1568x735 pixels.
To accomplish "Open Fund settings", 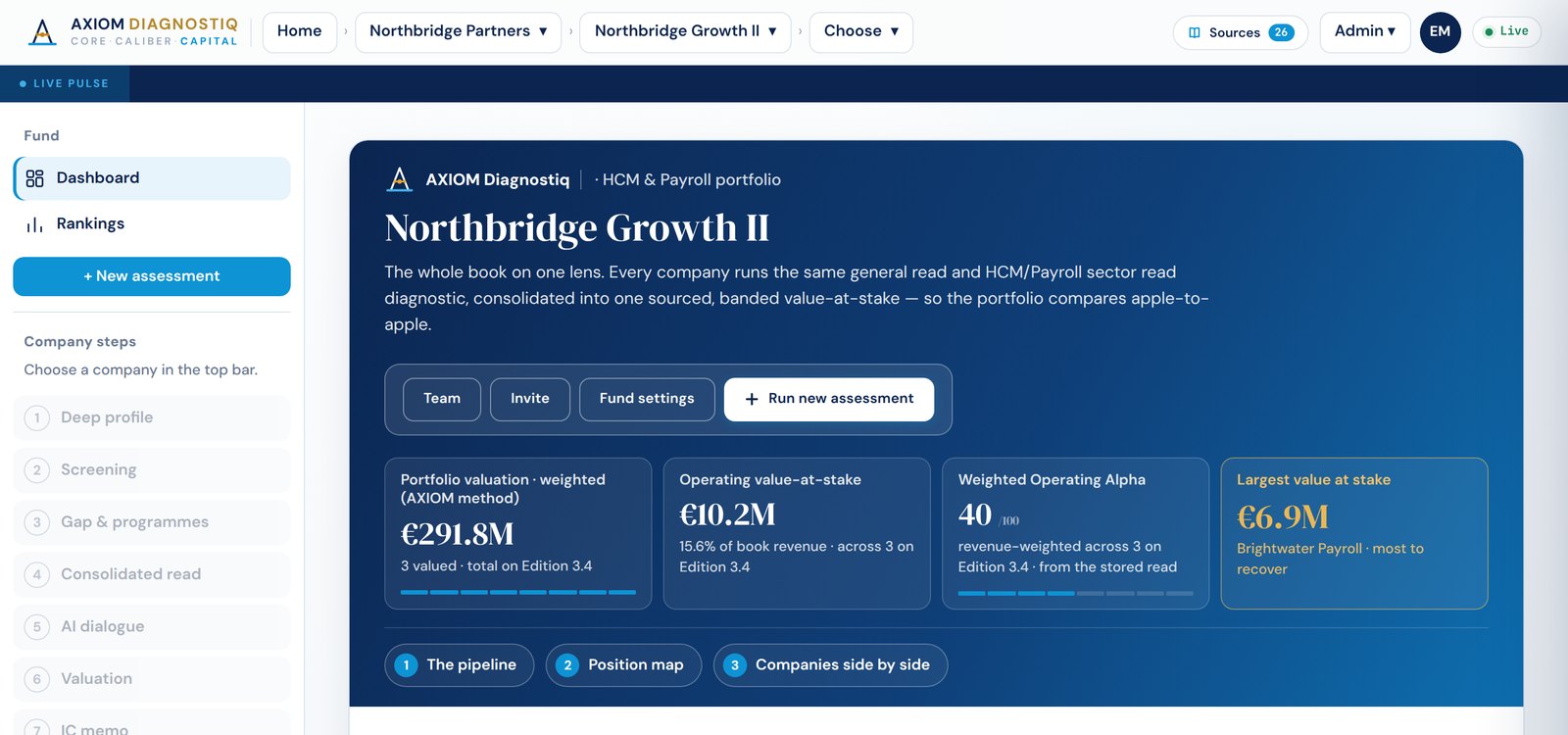I will tap(647, 399).
